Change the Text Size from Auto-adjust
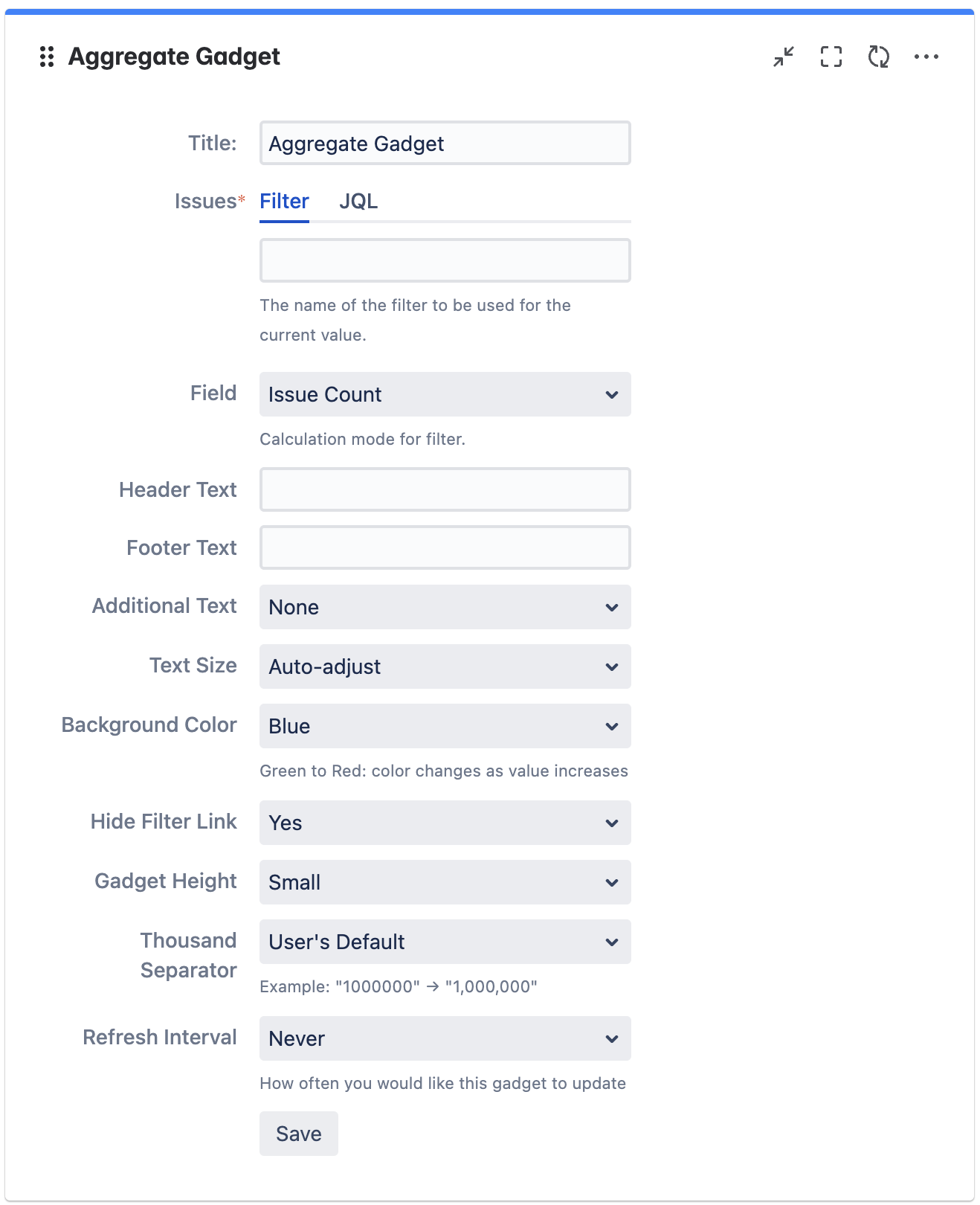This screenshot has width=980, height=1205. 445,666
